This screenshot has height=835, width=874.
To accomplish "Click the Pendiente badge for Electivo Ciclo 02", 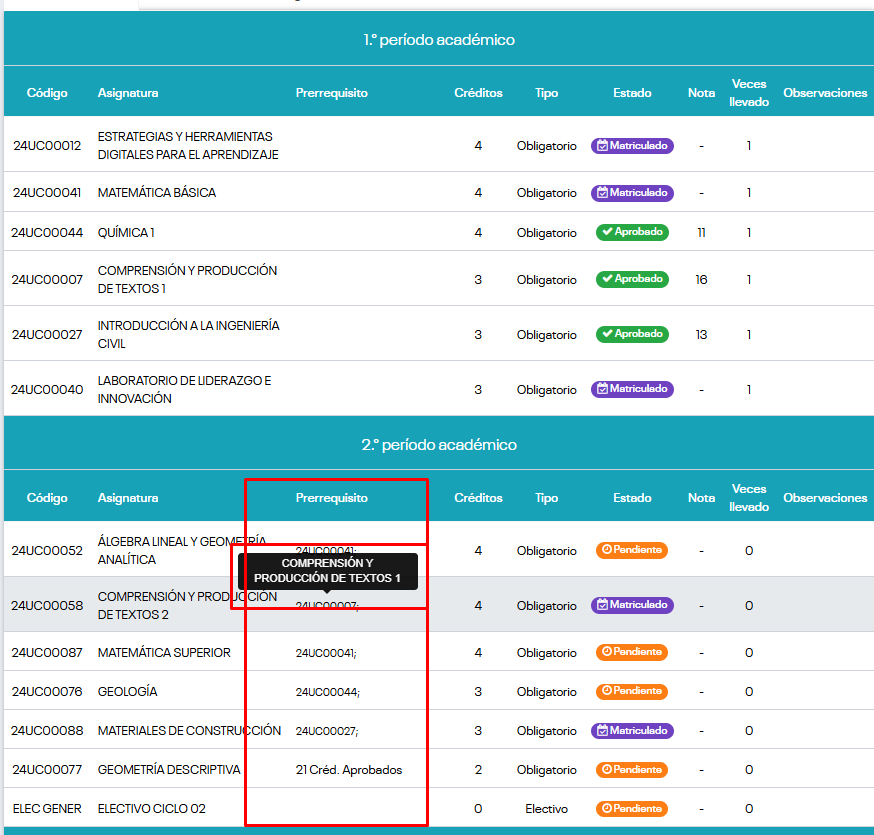I will (632, 808).
